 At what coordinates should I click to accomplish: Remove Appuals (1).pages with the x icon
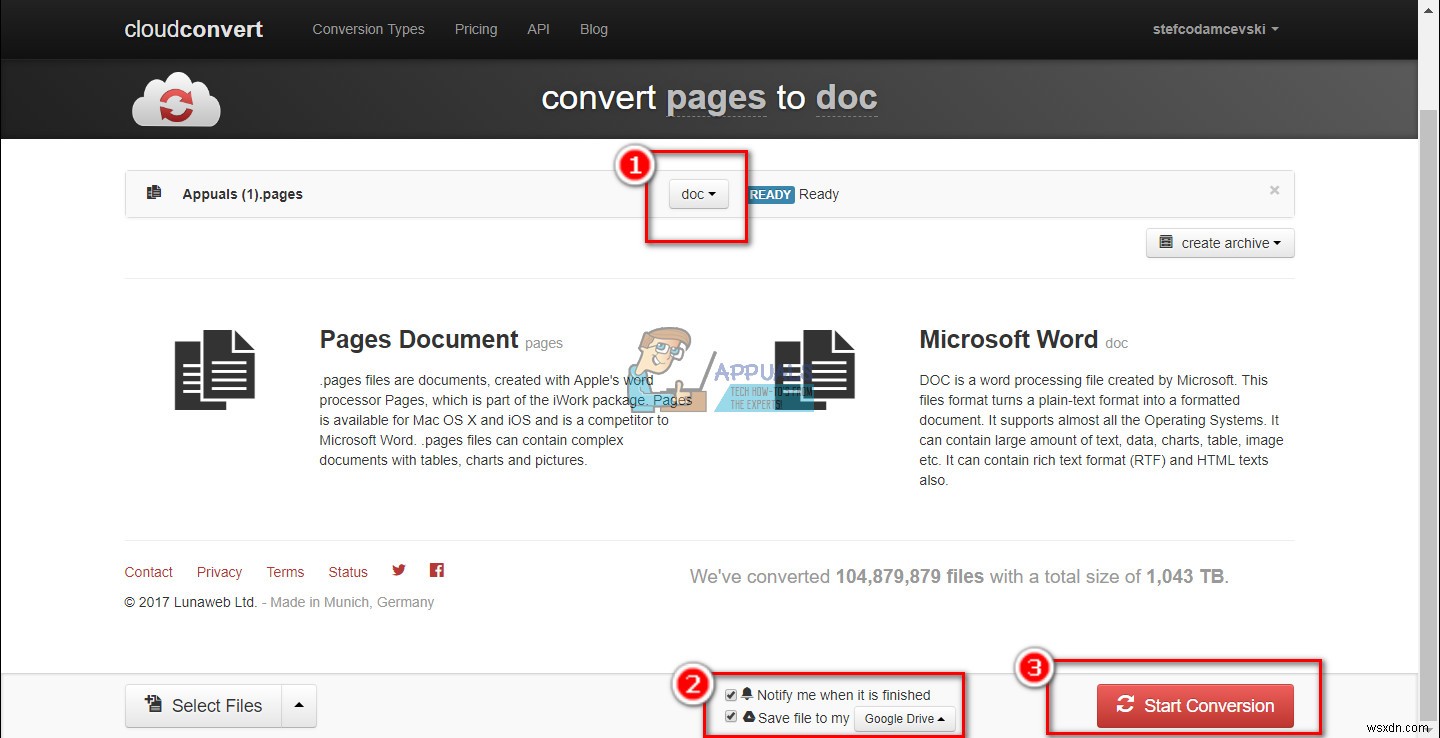(1274, 190)
